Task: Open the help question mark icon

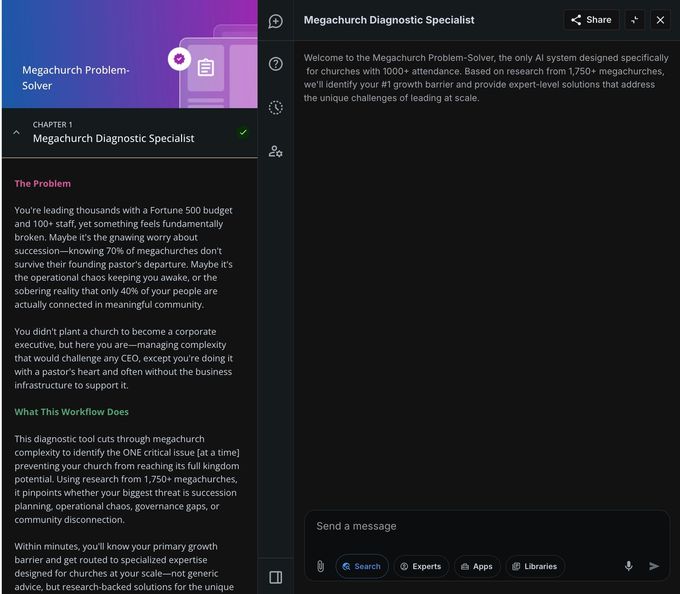Action: 275,64
